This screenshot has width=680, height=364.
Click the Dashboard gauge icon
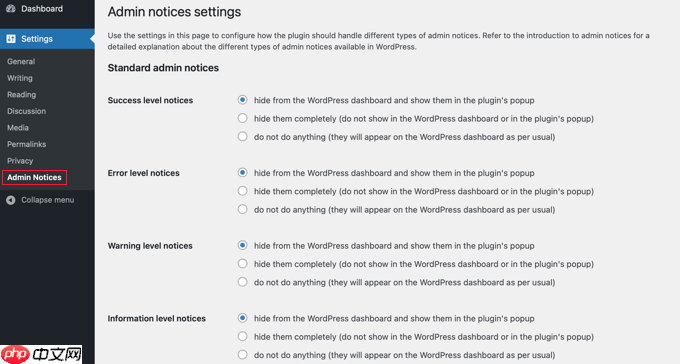click(11, 9)
